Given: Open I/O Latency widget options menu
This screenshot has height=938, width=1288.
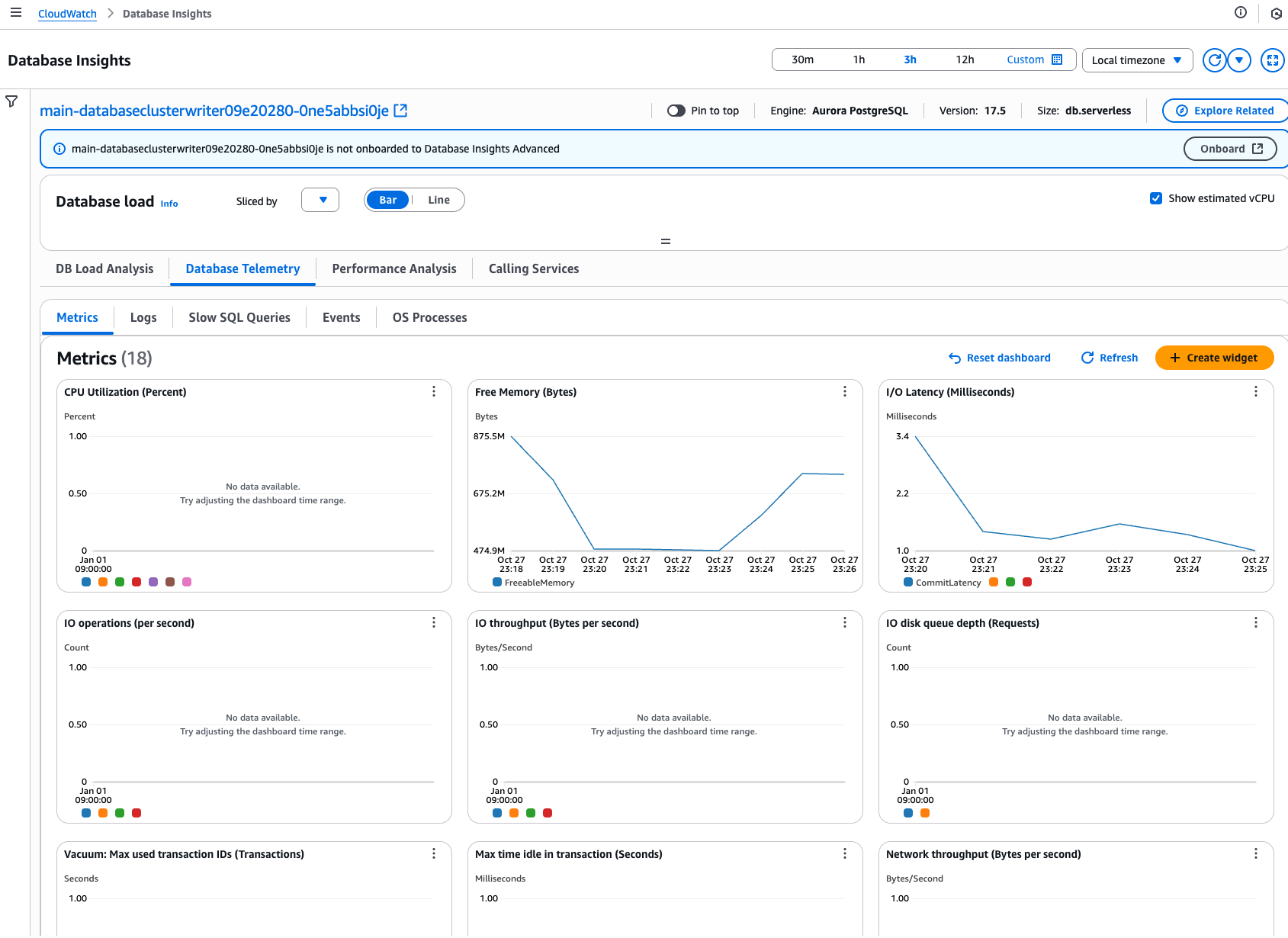Looking at the screenshot, I should [x=1255, y=391].
